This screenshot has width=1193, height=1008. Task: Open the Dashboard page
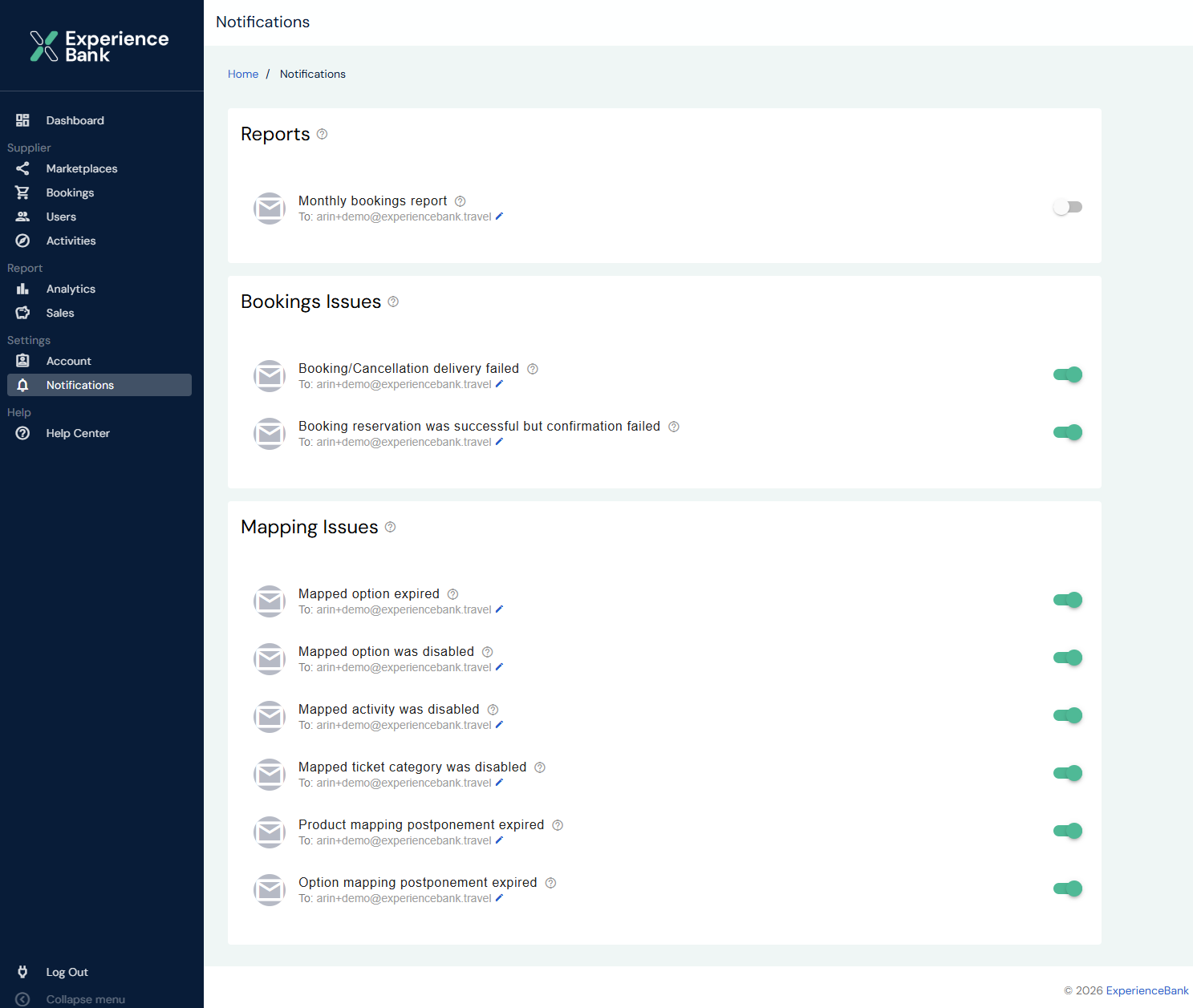point(75,120)
